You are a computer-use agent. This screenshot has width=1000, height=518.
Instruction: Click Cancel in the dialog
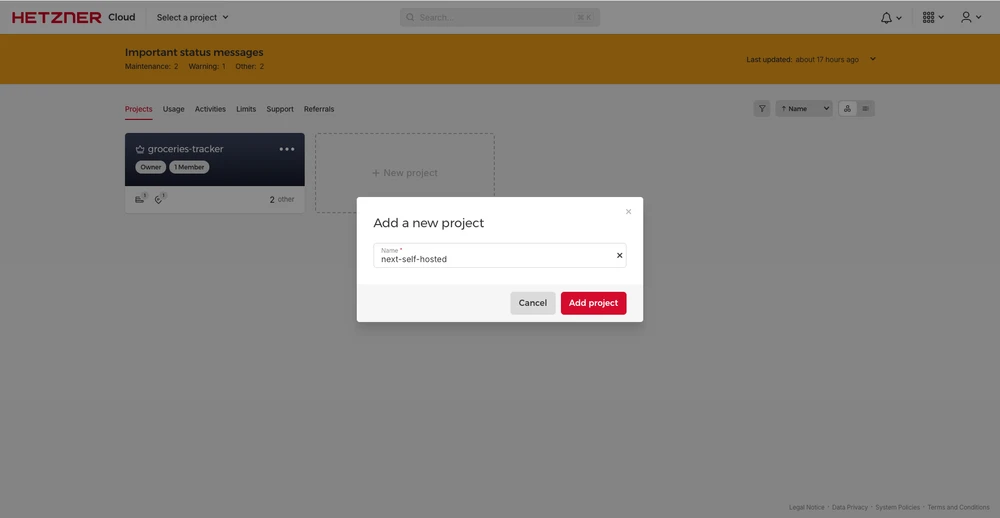pyautogui.click(x=532, y=303)
